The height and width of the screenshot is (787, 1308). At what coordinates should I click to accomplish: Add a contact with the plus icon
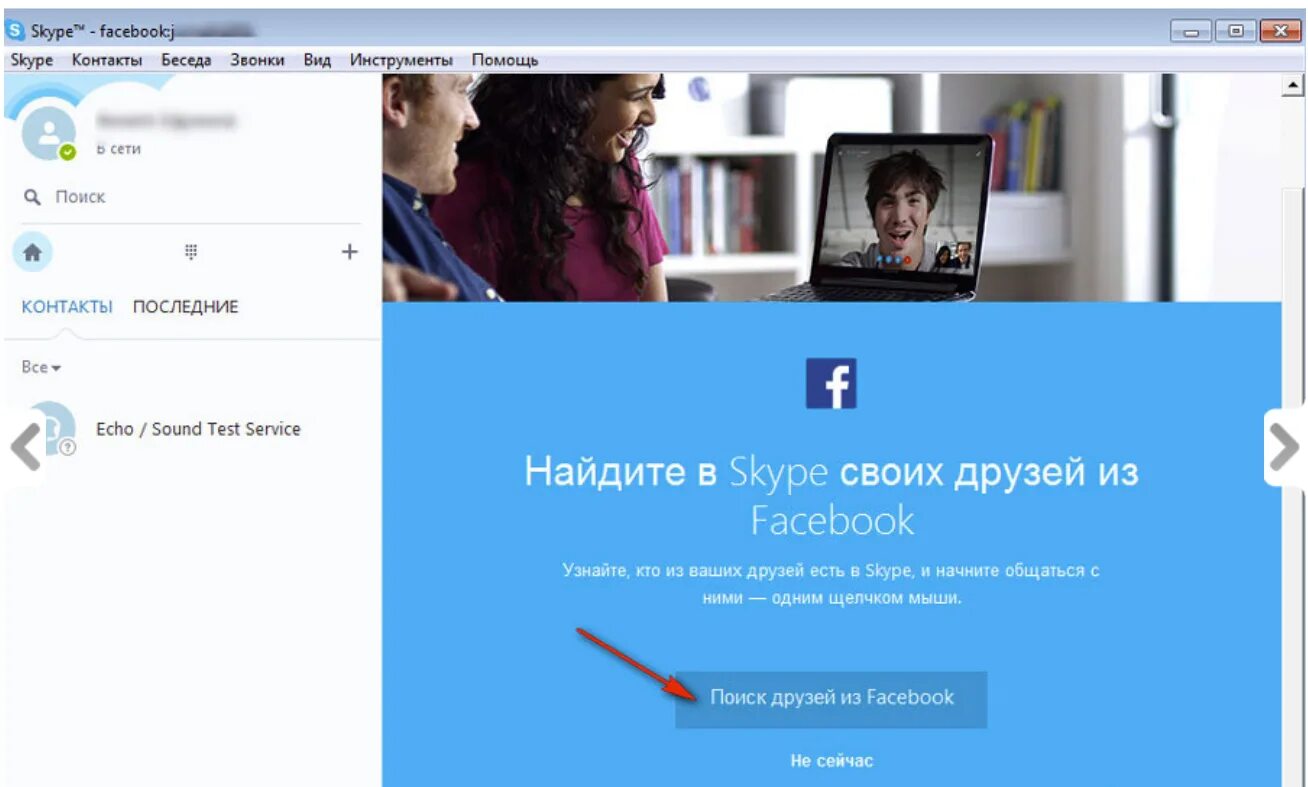tap(349, 252)
